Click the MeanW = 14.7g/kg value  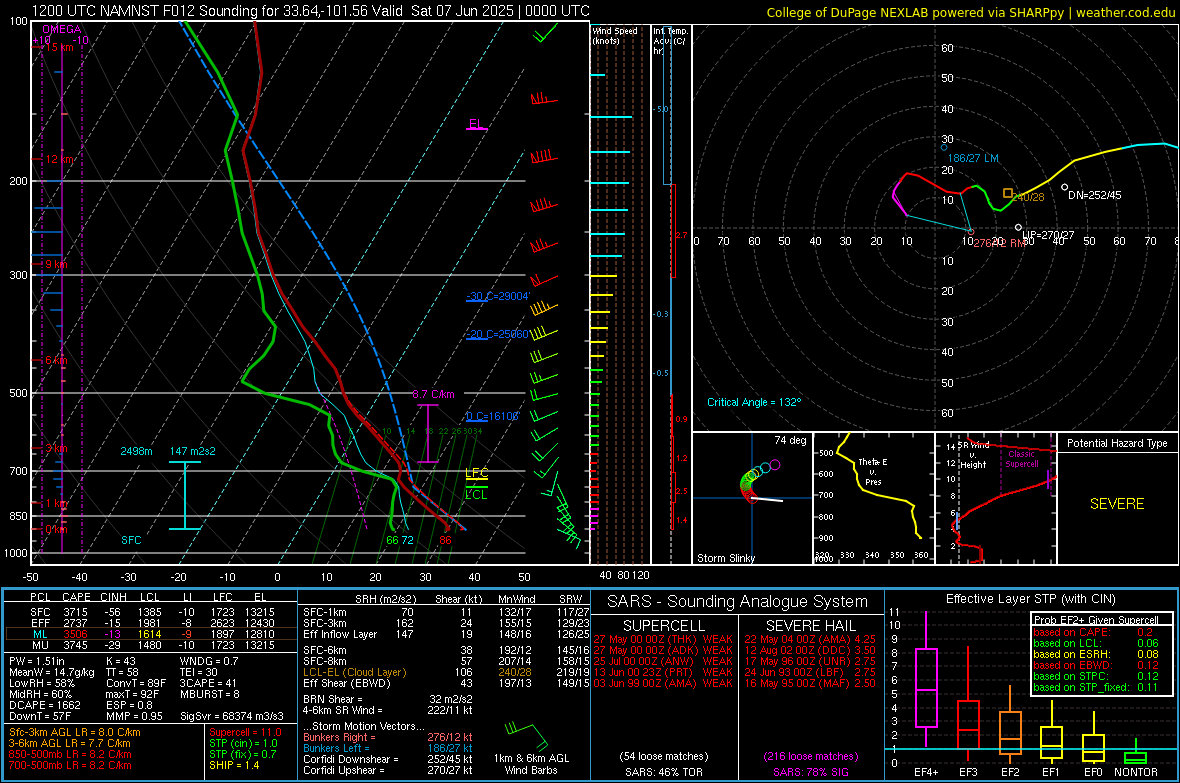click(52, 672)
